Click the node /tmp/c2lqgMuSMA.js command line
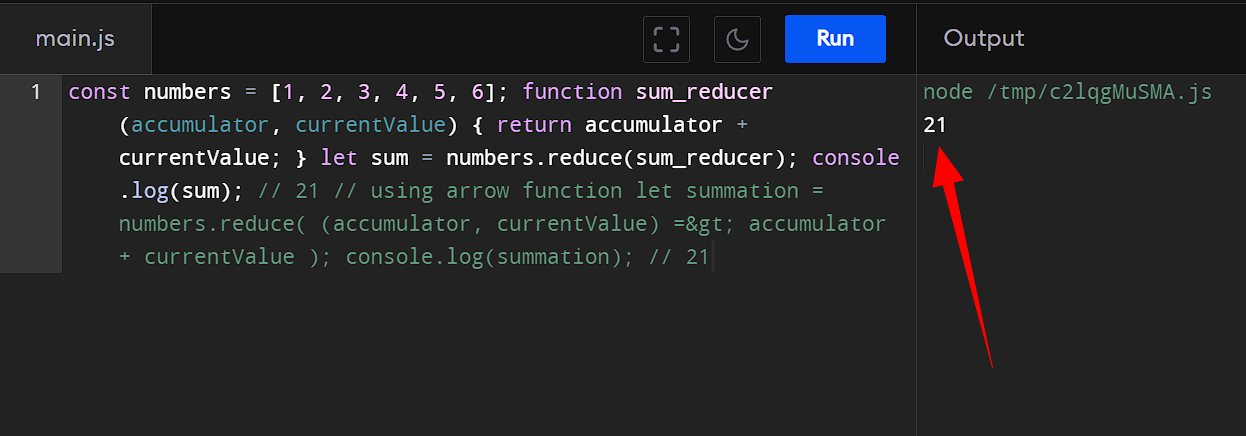1246x436 pixels. pos(1067,92)
